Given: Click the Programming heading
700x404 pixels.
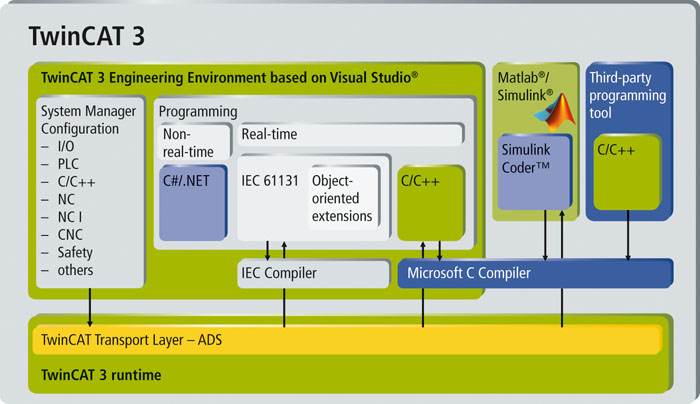Looking at the screenshot, I should pos(198,112).
